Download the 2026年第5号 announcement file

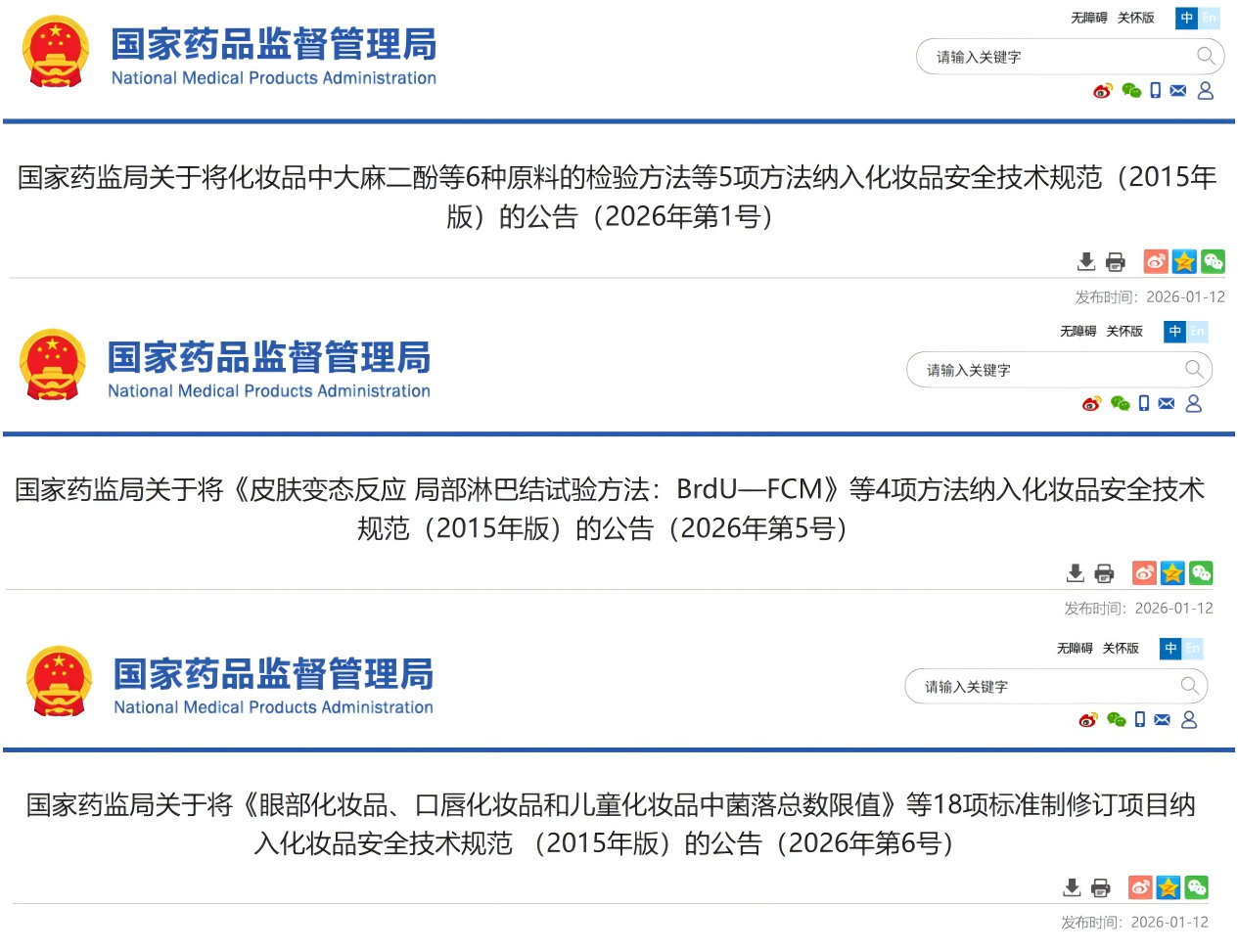click(1076, 573)
